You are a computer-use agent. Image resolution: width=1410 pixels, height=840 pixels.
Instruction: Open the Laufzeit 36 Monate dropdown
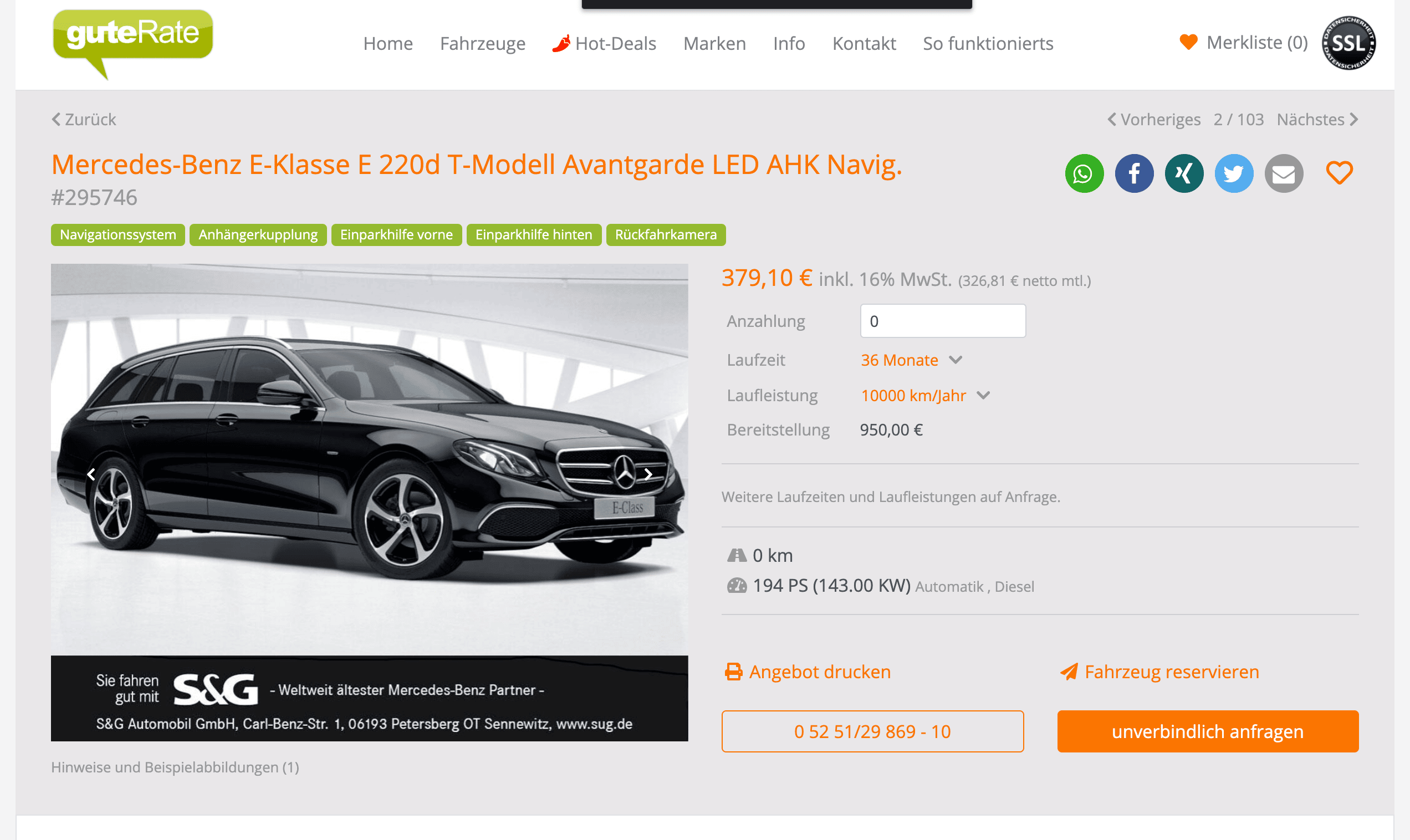(x=911, y=360)
